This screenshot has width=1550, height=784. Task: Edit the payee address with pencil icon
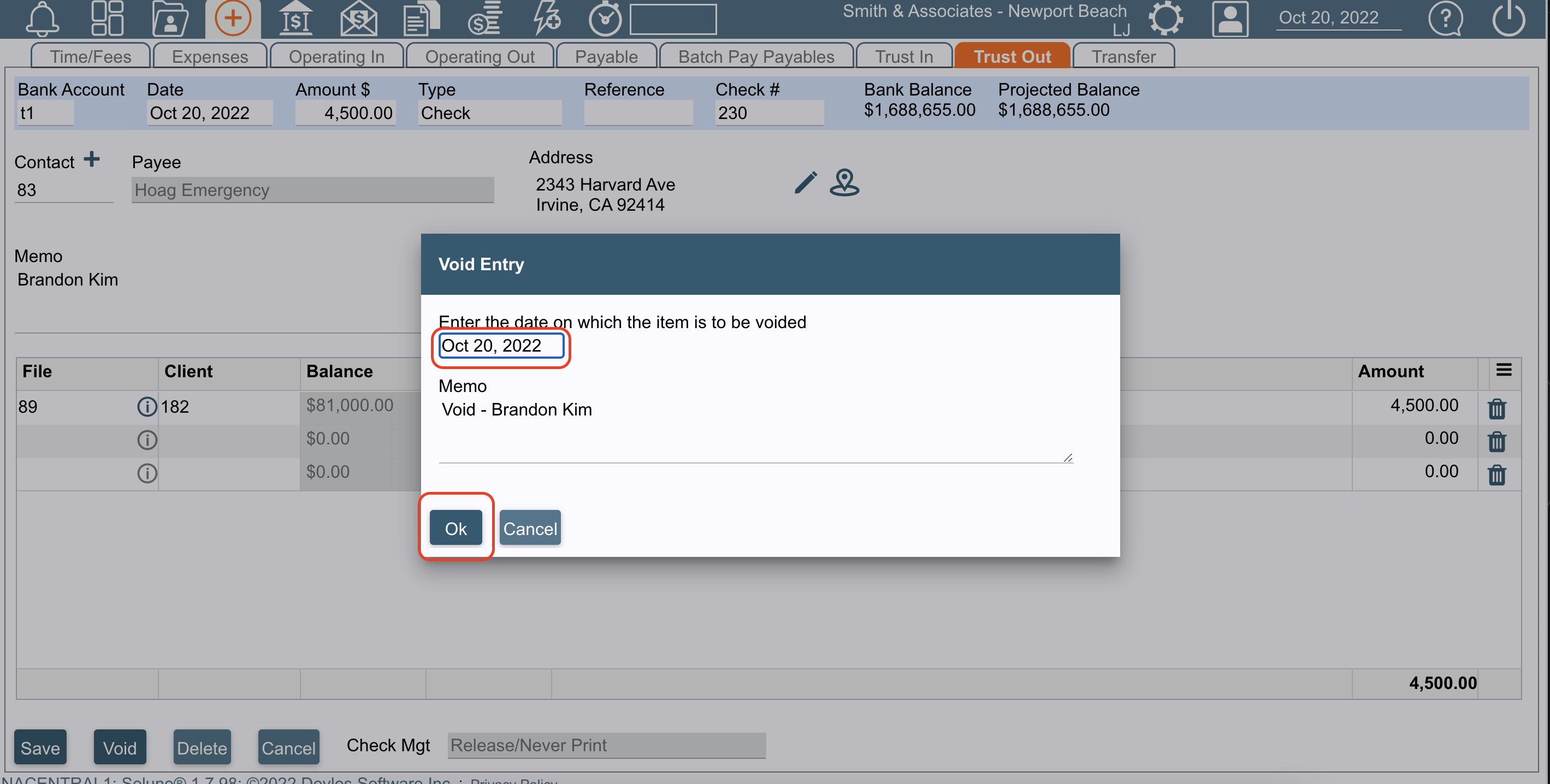(806, 182)
